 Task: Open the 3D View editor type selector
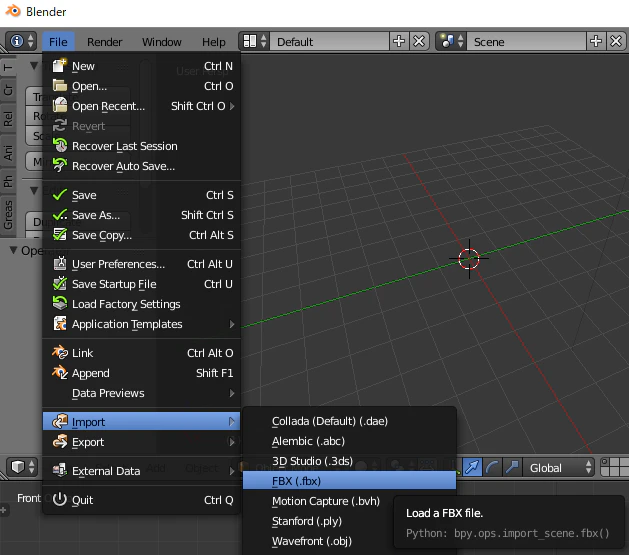coord(22,467)
